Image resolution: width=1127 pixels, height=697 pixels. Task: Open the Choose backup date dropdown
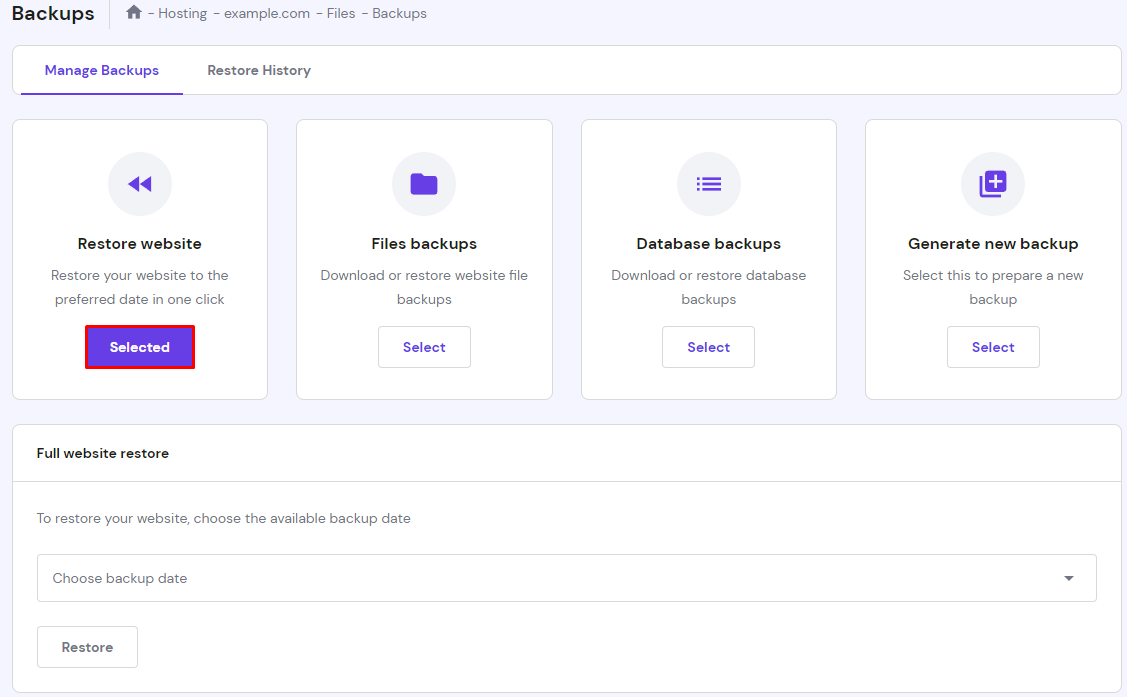coord(566,578)
